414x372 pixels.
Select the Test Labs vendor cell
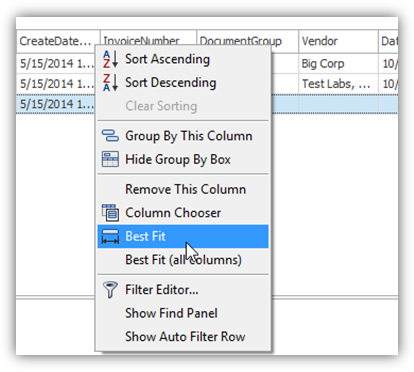[x=338, y=84]
